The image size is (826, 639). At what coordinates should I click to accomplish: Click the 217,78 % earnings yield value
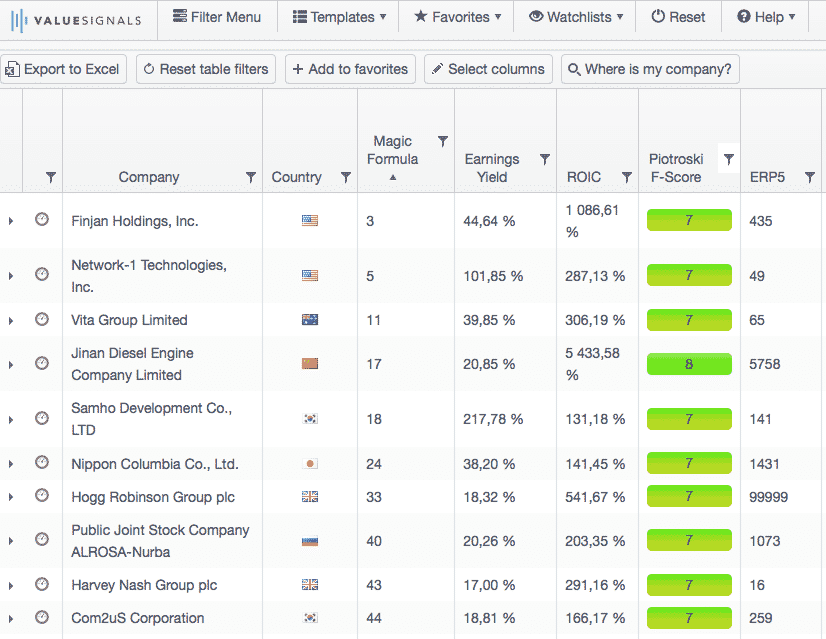pyautogui.click(x=493, y=419)
